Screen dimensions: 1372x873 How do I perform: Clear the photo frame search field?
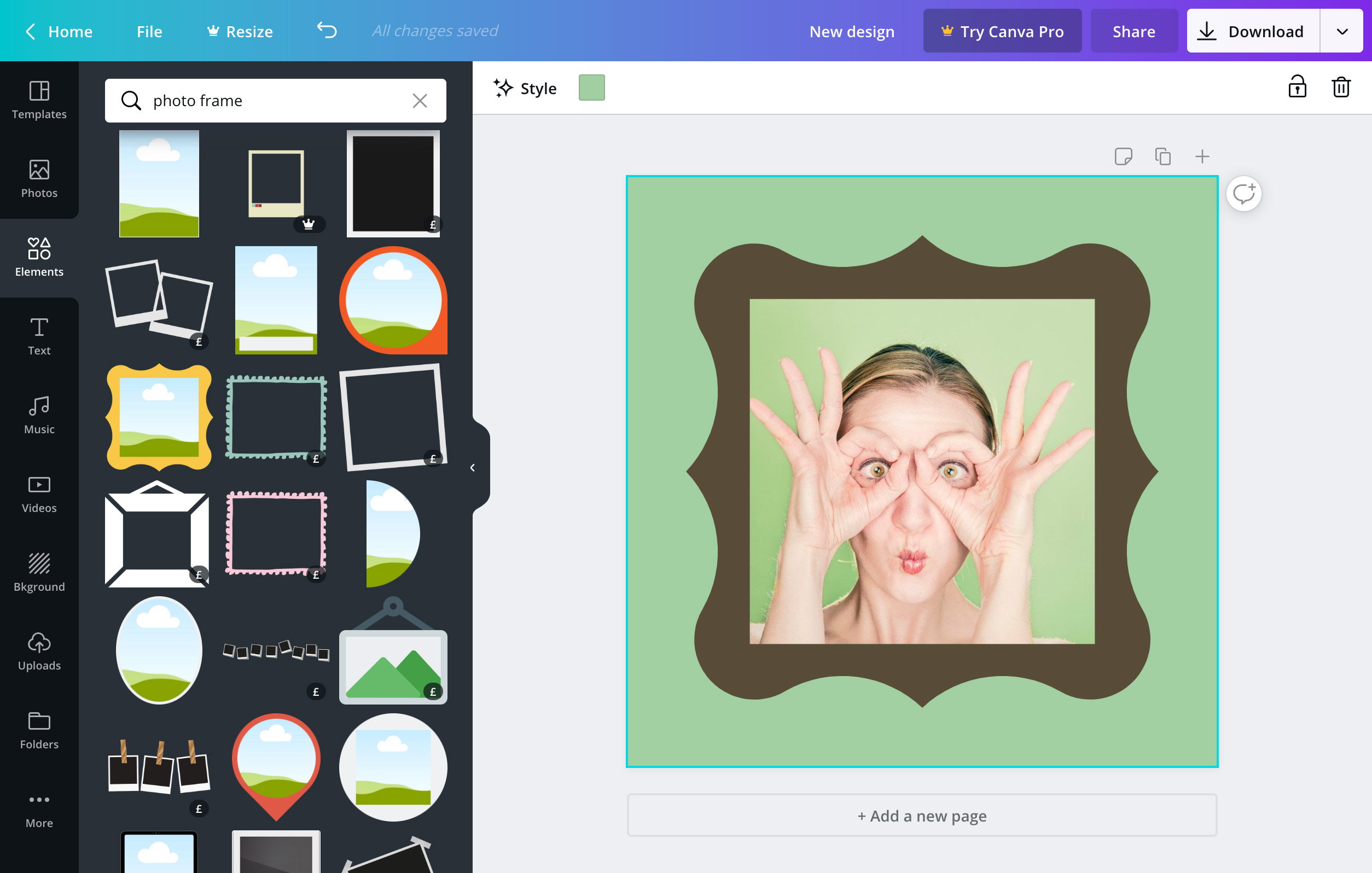coord(419,99)
